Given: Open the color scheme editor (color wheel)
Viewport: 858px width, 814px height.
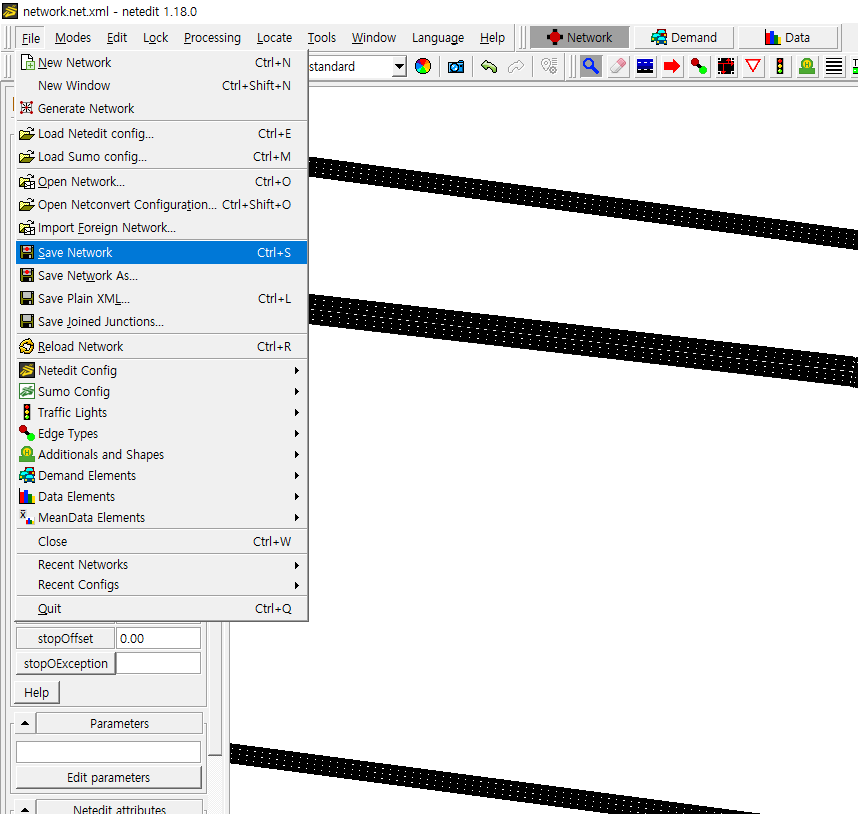Looking at the screenshot, I should (x=423, y=67).
